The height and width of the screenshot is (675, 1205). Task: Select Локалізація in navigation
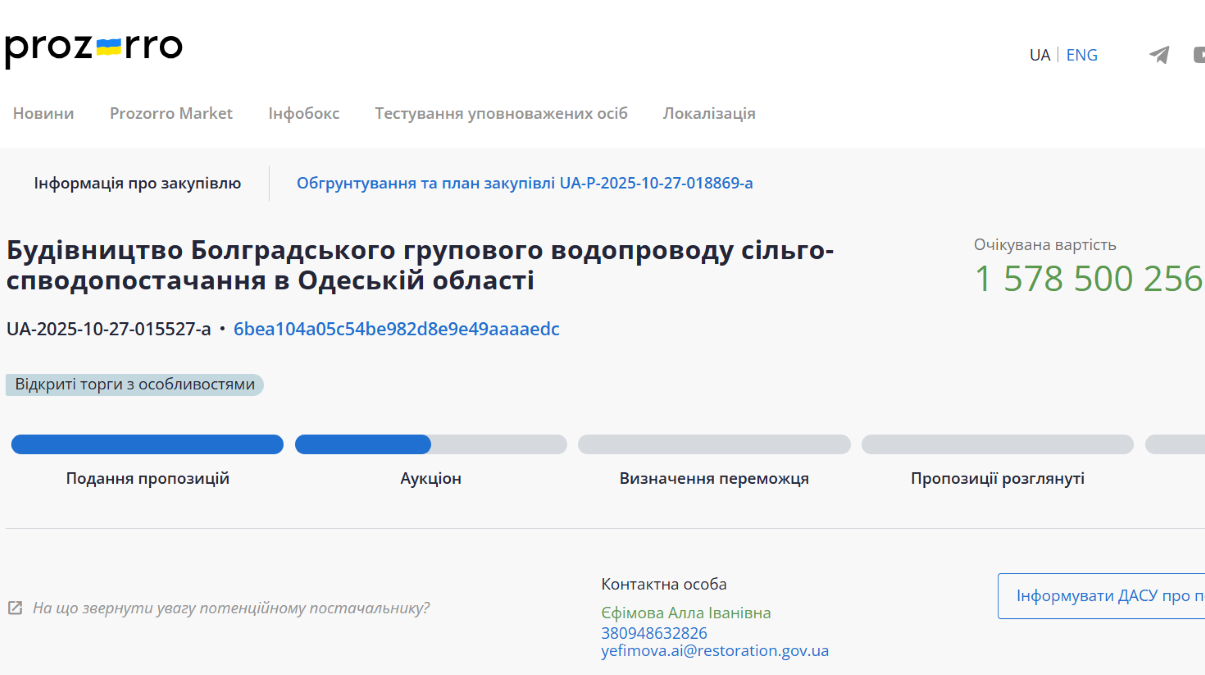coord(709,113)
